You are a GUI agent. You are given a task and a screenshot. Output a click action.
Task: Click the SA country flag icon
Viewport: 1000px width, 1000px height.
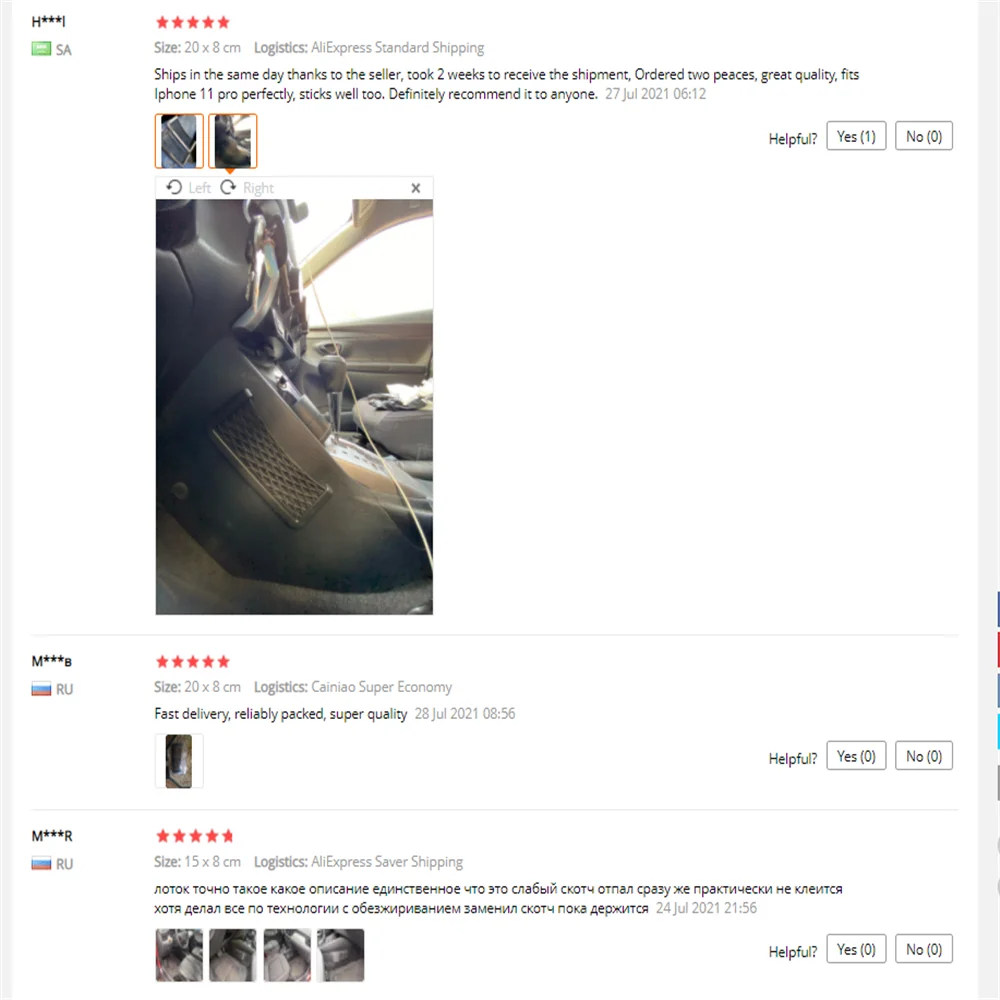coord(41,49)
